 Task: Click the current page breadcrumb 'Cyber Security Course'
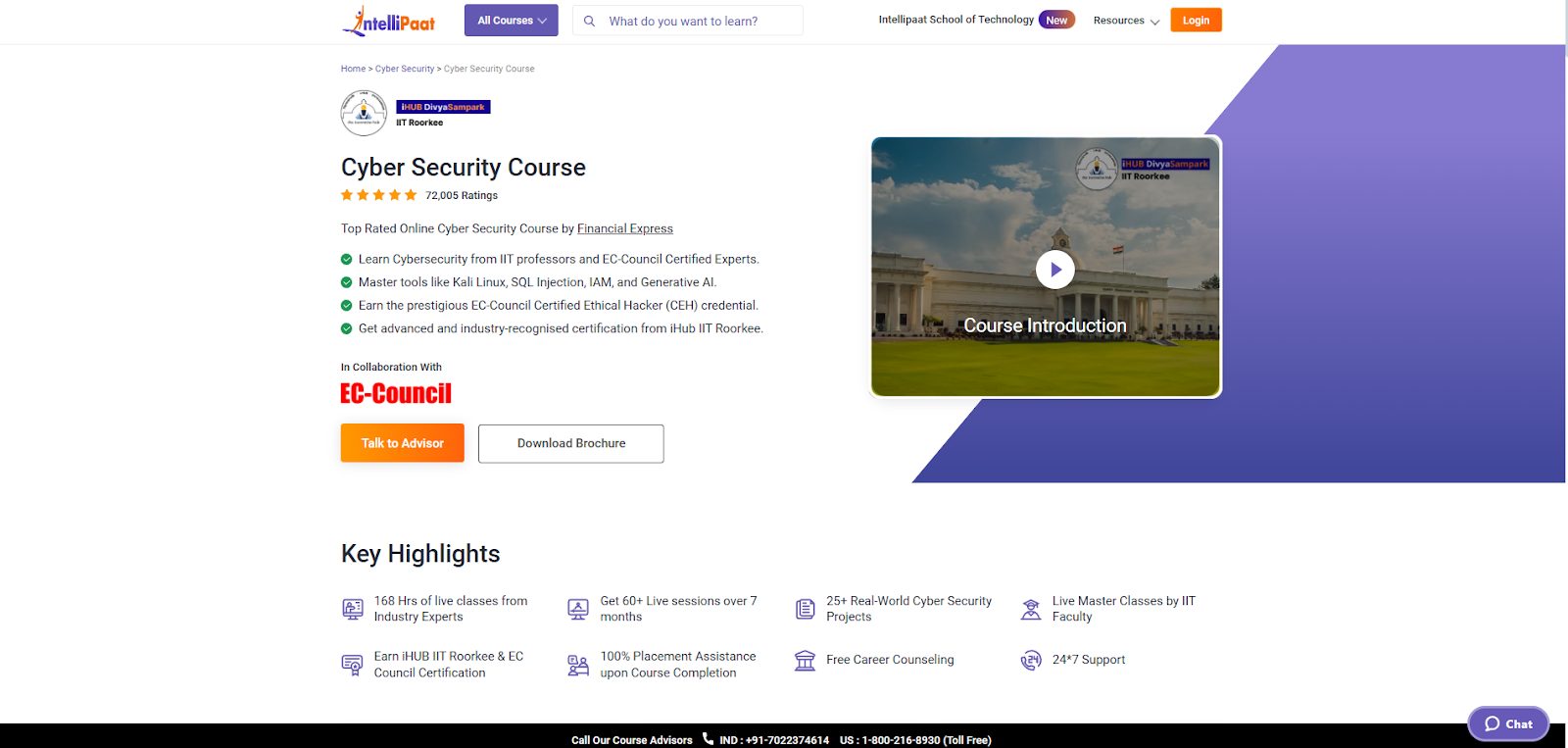[489, 69]
